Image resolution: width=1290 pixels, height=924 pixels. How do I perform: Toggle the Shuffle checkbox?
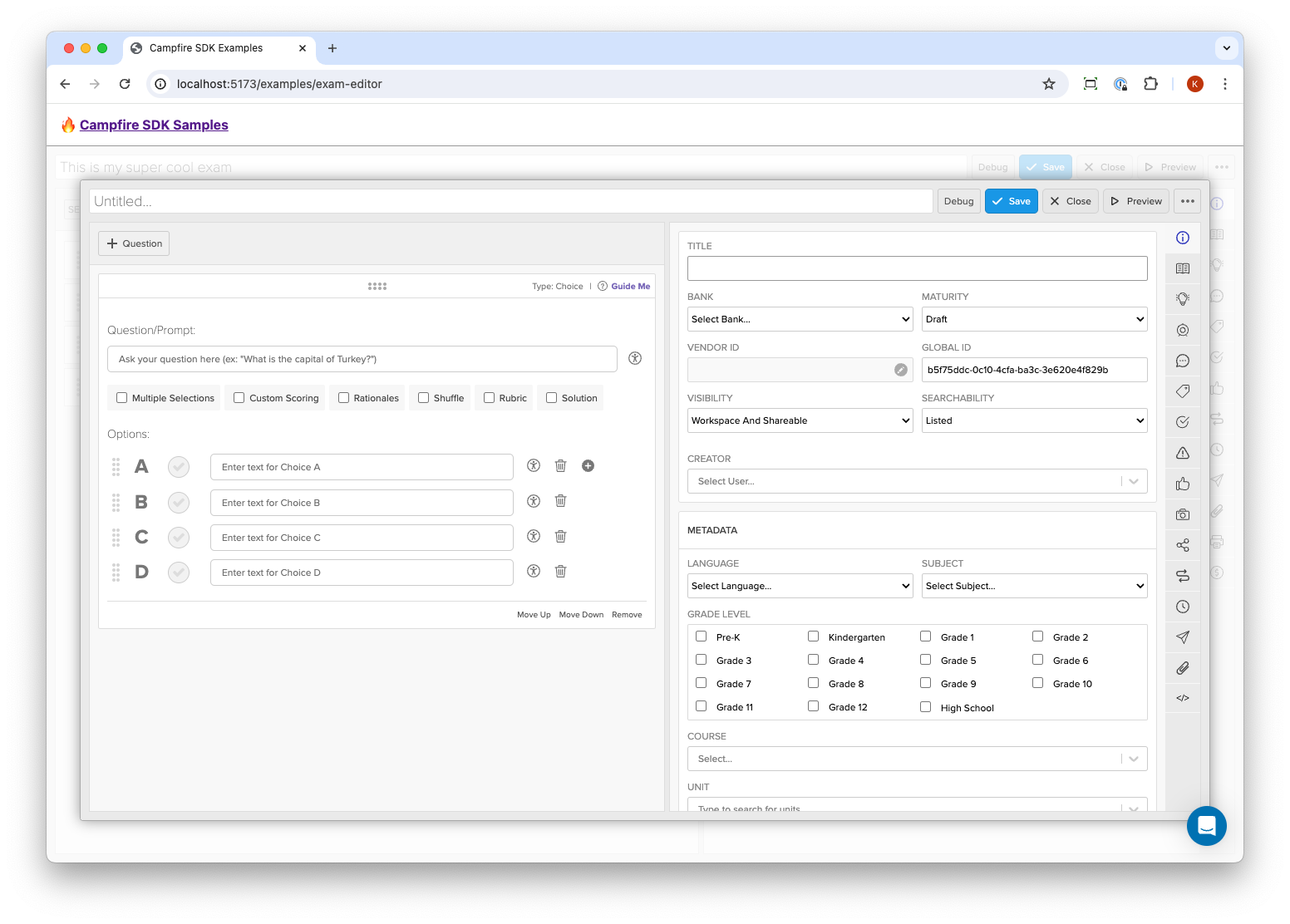[424, 398]
